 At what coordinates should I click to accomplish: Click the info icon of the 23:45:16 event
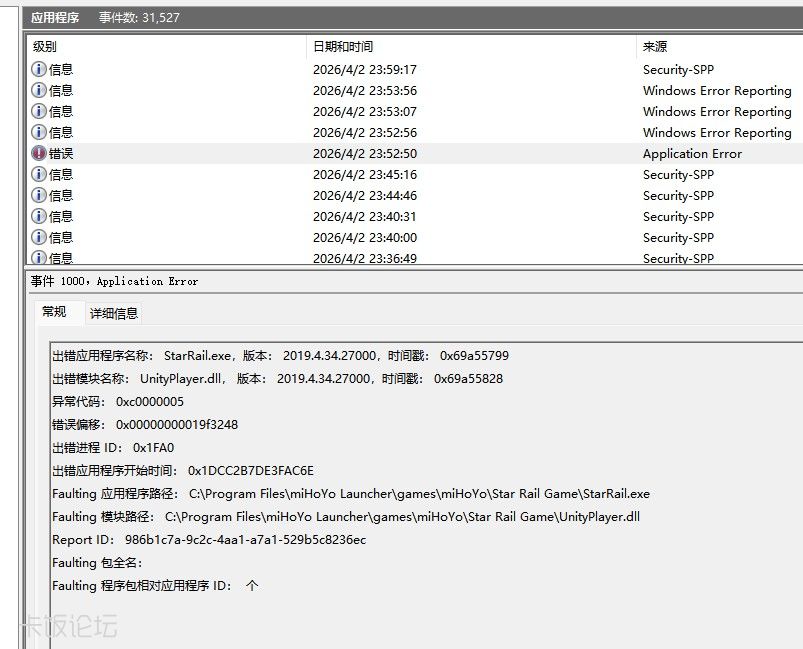click(x=39, y=175)
